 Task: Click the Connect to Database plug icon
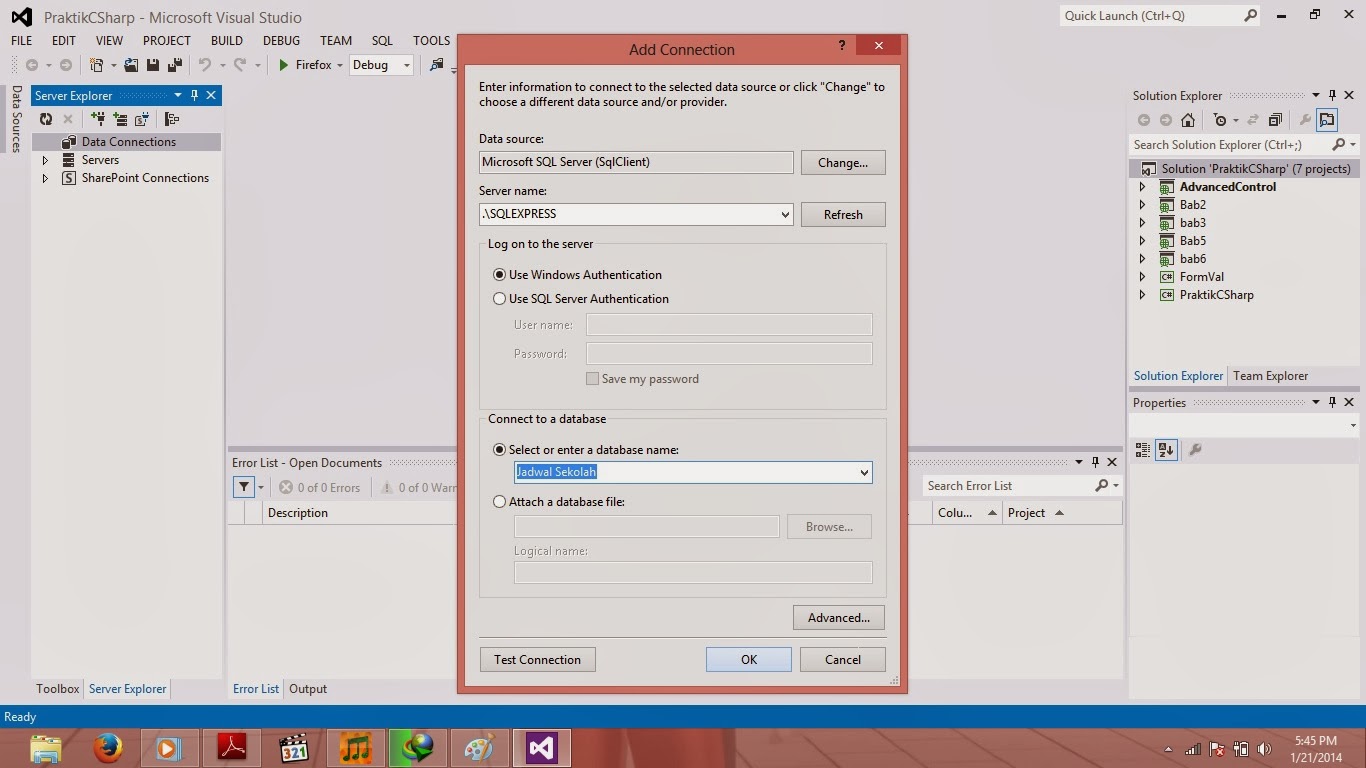(99, 118)
